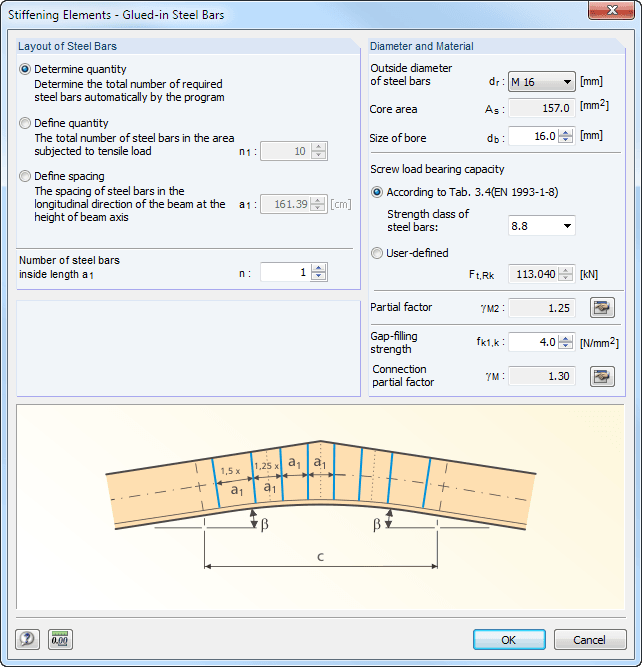Click 'Diameter and Material' heading

421,46
